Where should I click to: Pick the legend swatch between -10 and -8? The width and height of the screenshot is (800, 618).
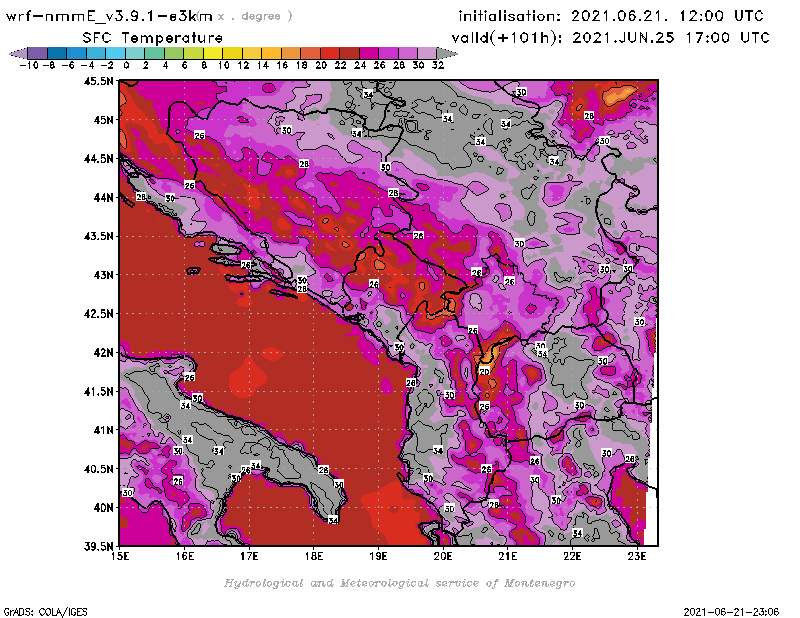point(37,53)
